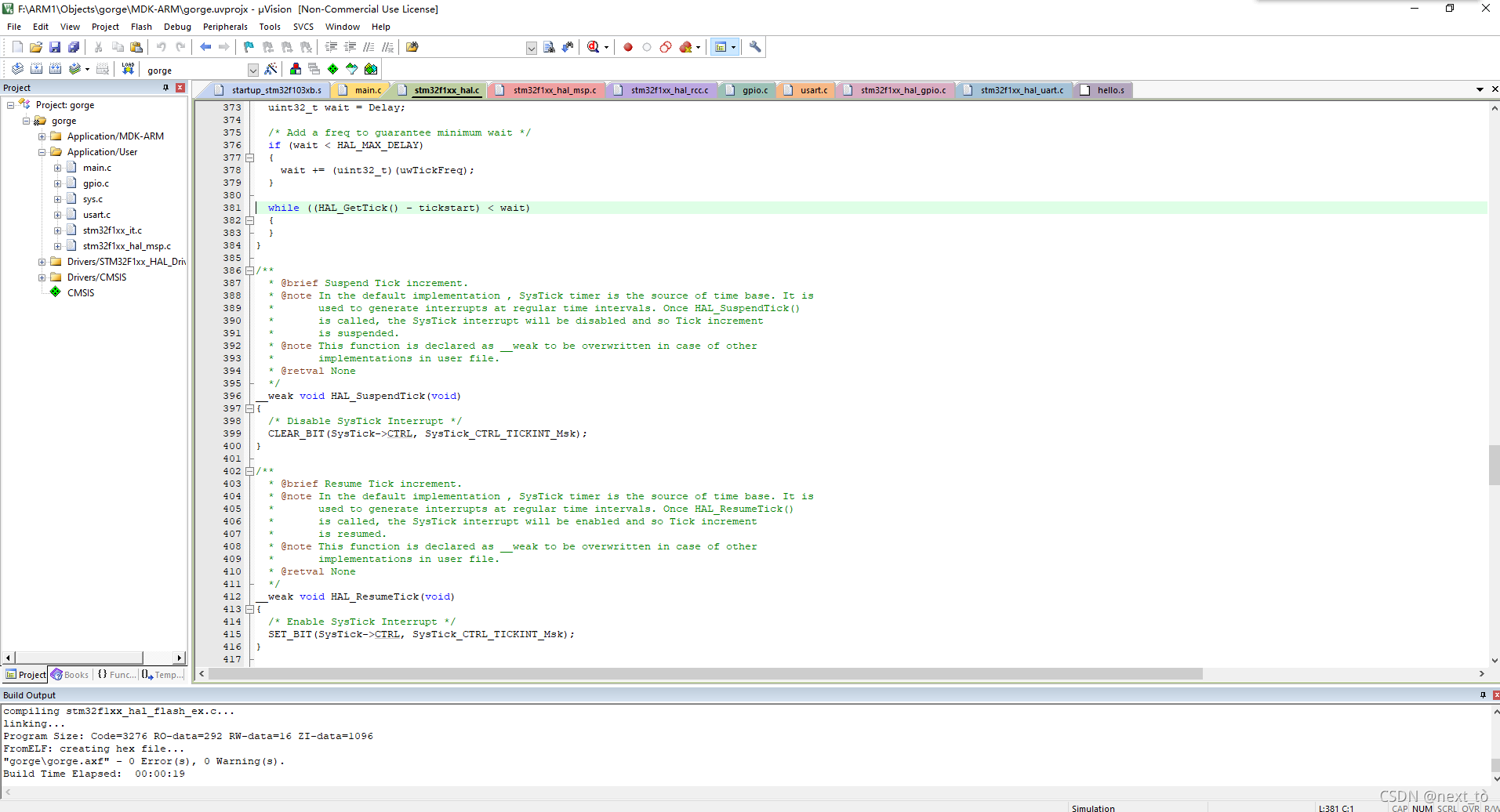Comment out the selection with the comment icon
This screenshot has width=1500, height=812.
click(x=369, y=47)
